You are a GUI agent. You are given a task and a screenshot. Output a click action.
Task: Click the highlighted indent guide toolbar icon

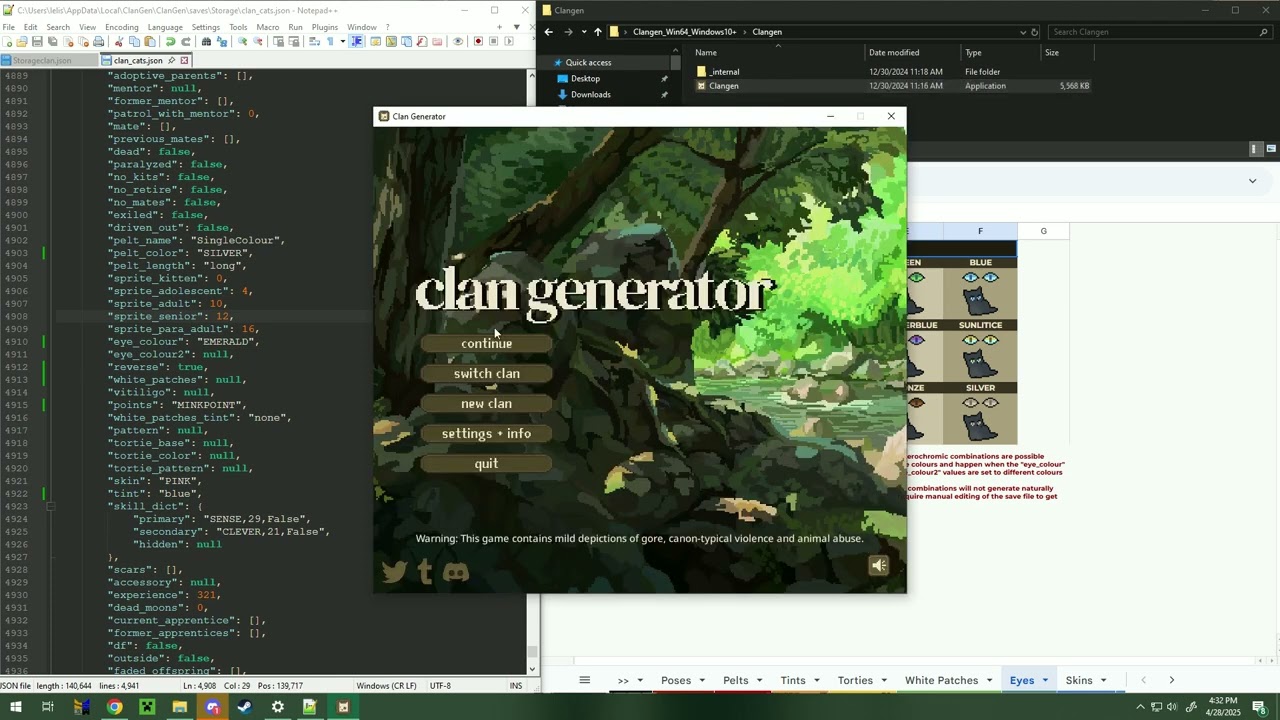[x=357, y=41]
